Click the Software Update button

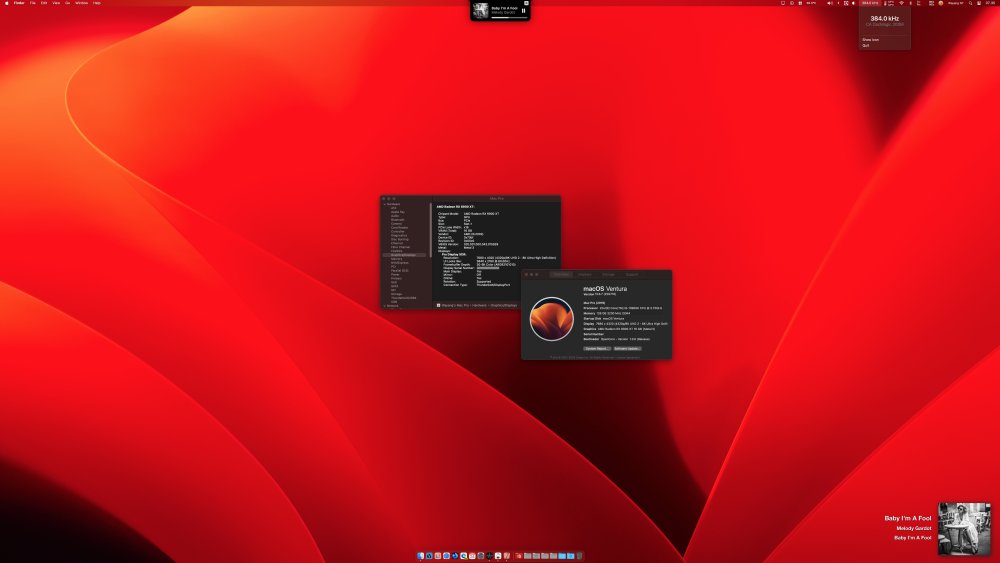pyautogui.click(x=627, y=349)
